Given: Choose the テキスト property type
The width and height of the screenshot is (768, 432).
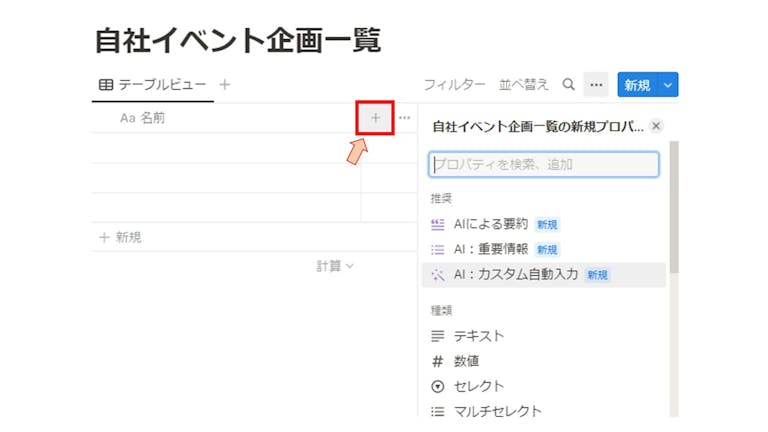Looking at the screenshot, I should click(x=544, y=336).
